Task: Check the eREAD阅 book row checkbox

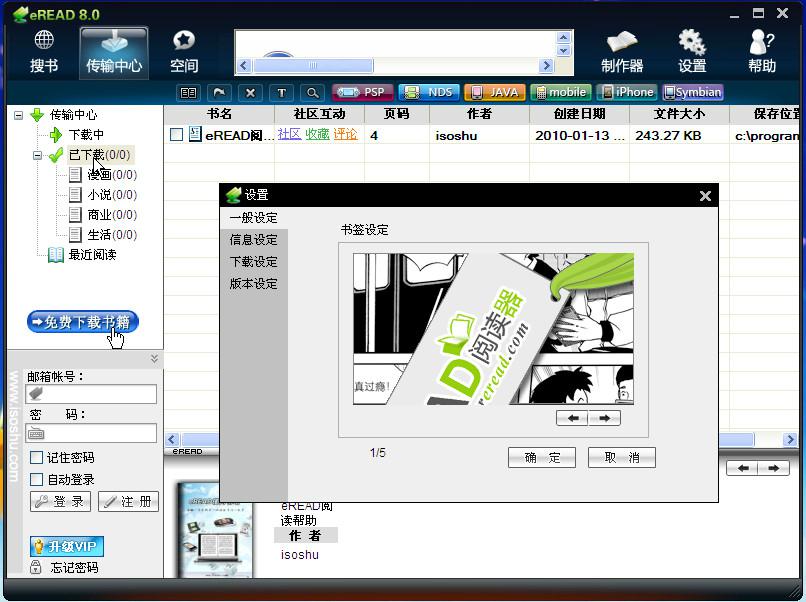Action: tap(176, 135)
